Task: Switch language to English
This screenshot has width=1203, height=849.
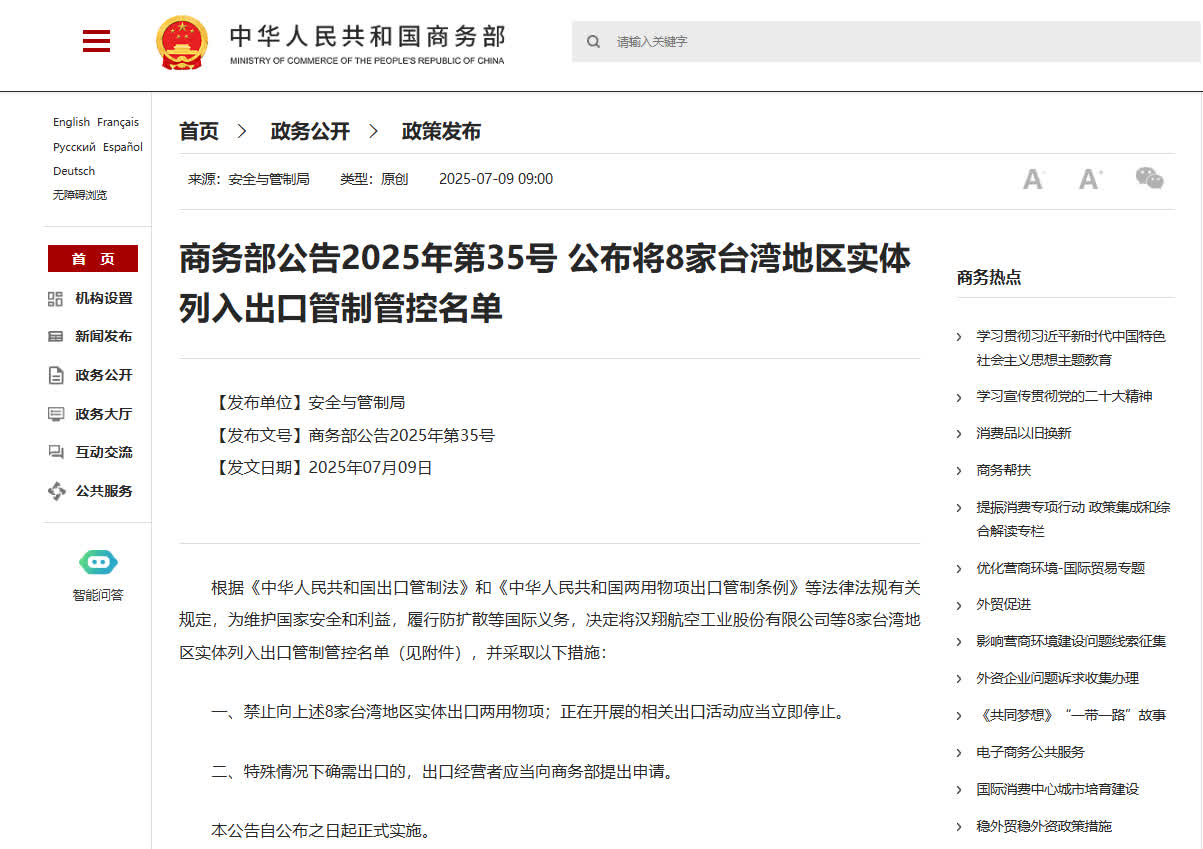Action: pos(71,122)
